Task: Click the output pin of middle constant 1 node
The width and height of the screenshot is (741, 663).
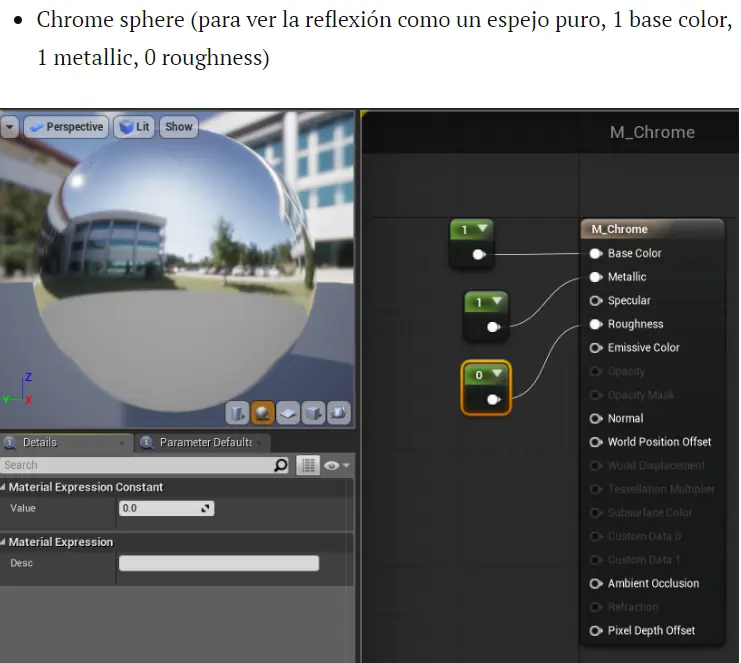Action: 493,327
